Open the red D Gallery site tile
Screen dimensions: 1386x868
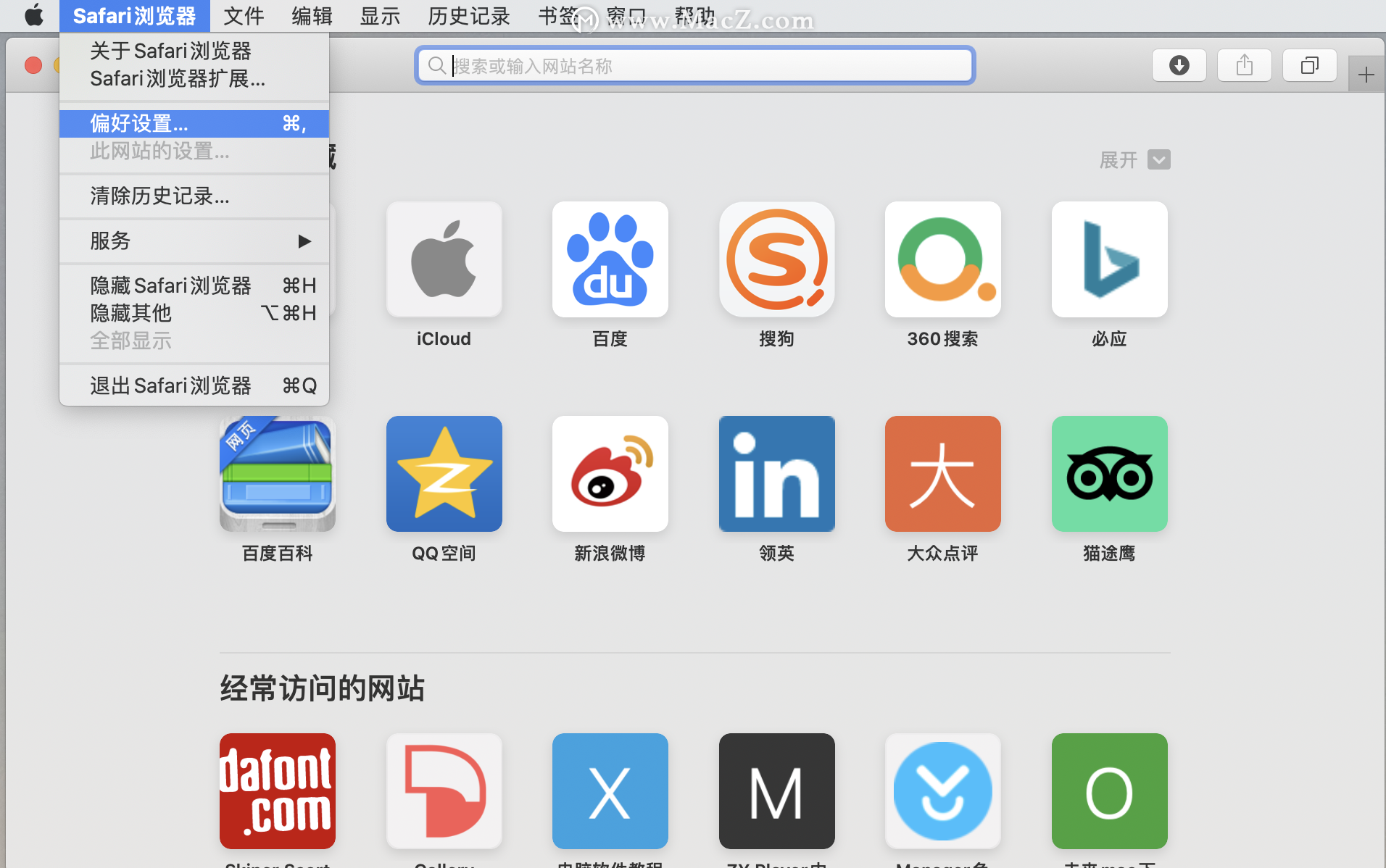pyautogui.click(x=444, y=791)
